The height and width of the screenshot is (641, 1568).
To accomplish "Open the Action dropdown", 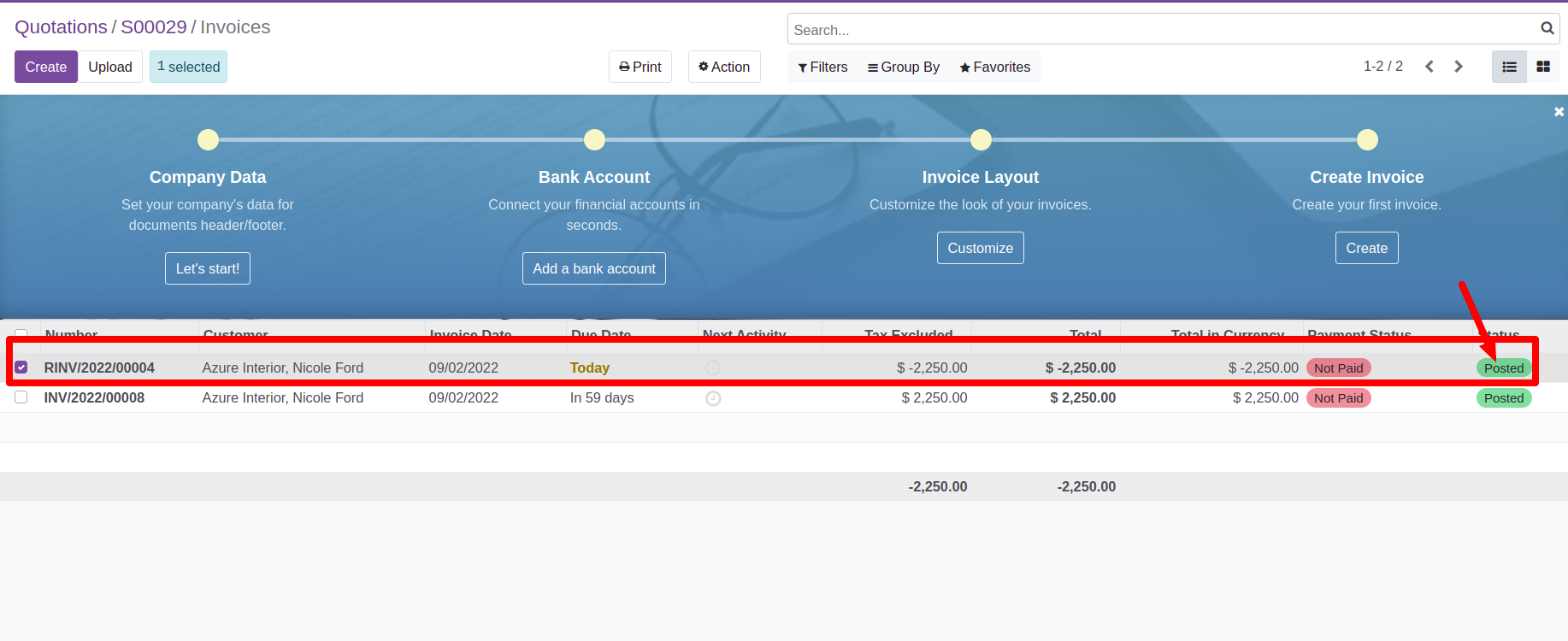I will pyautogui.click(x=724, y=67).
